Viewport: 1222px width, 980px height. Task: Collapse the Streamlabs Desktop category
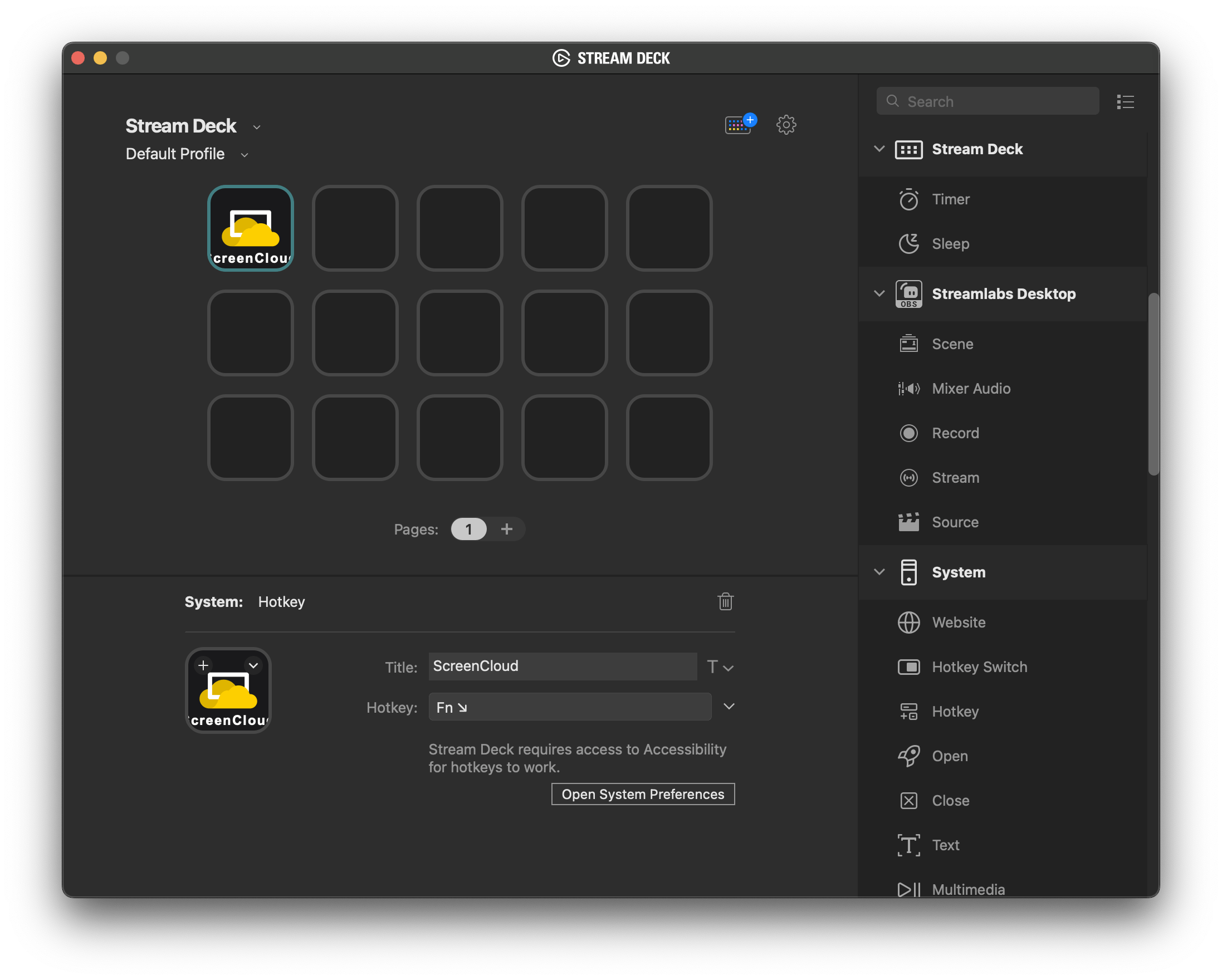click(x=879, y=293)
